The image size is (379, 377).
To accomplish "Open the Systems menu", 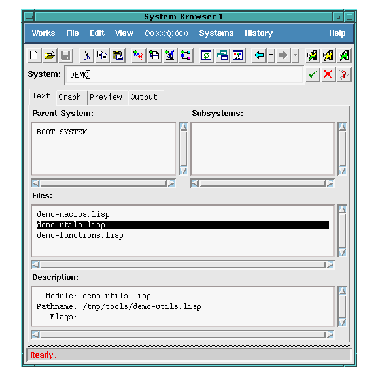I will pos(216,33).
